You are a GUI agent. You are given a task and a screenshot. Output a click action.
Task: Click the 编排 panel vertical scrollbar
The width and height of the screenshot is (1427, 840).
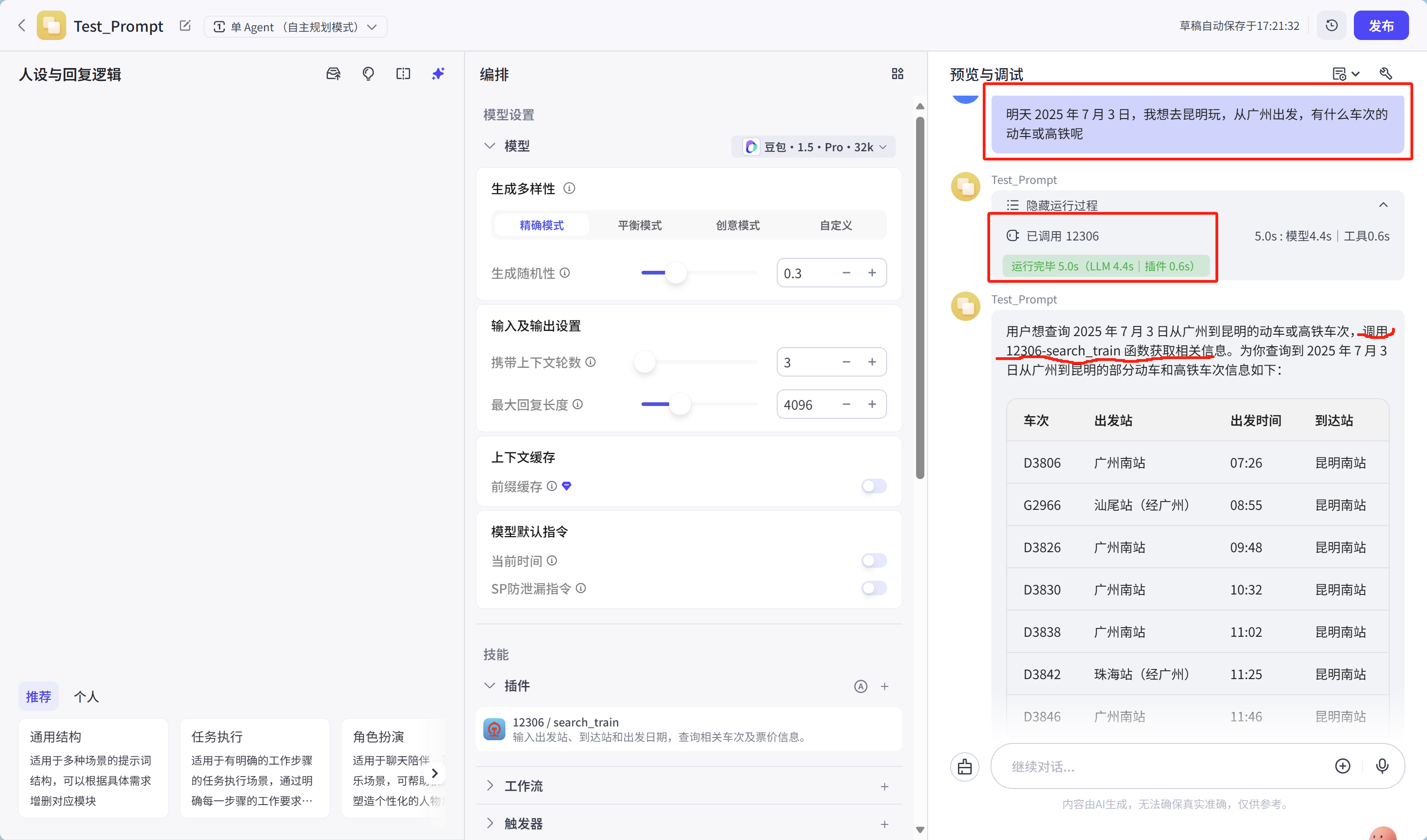coord(920,297)
